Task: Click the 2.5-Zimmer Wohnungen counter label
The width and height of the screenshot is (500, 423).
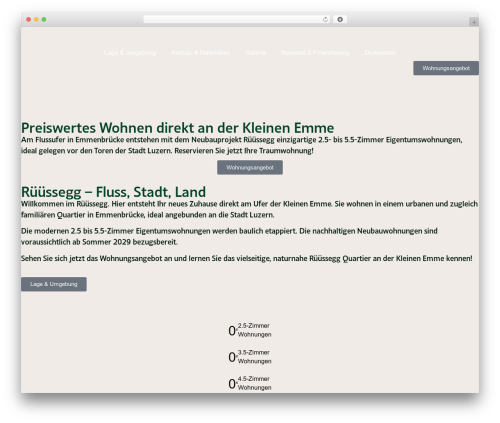Action: pos(254,330)
